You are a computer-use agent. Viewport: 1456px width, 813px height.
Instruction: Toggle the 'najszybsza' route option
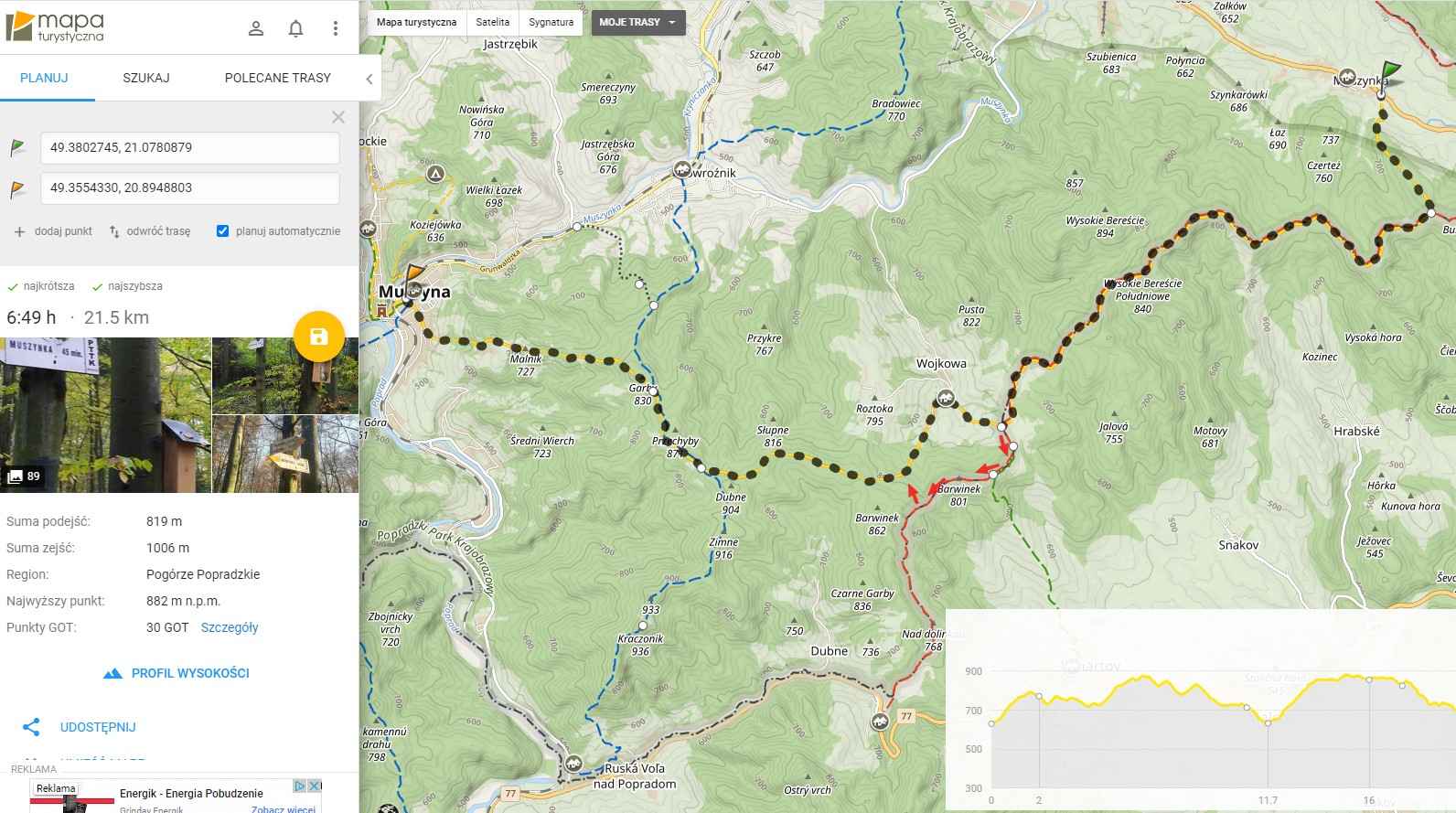(x=127, y=286)
